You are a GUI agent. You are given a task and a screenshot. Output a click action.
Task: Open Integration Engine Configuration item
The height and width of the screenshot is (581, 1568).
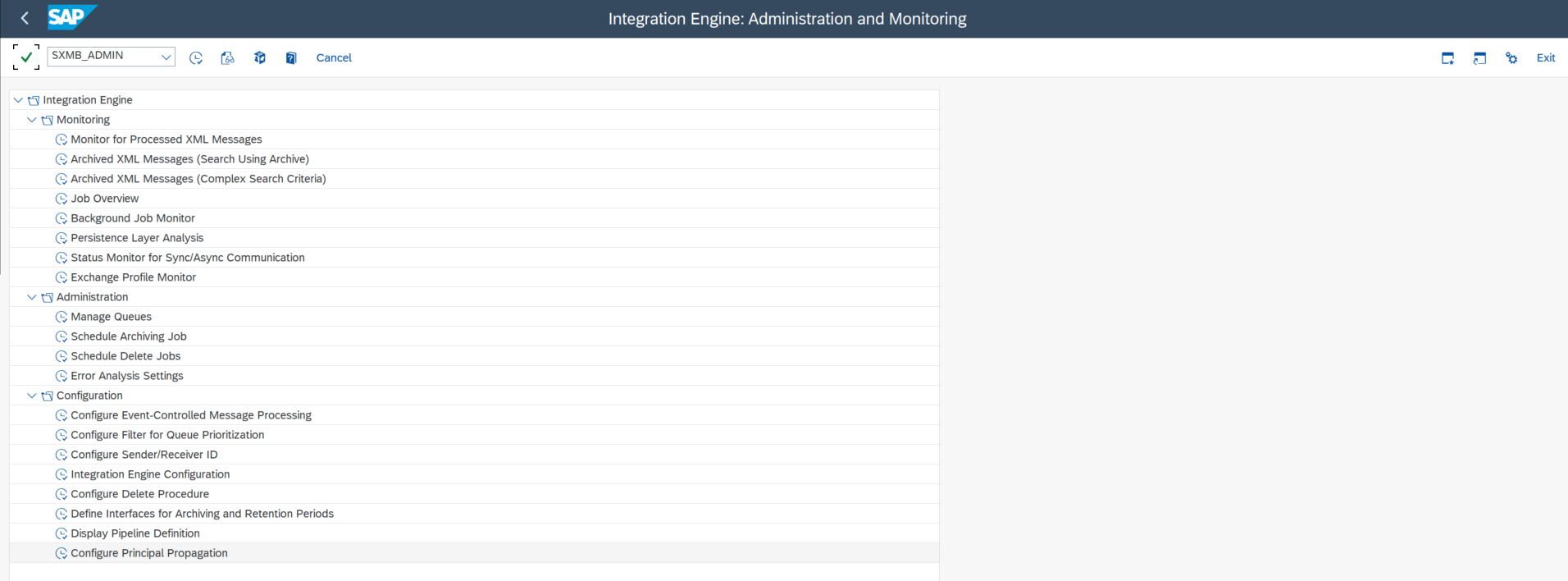click(x=150, y=474)
